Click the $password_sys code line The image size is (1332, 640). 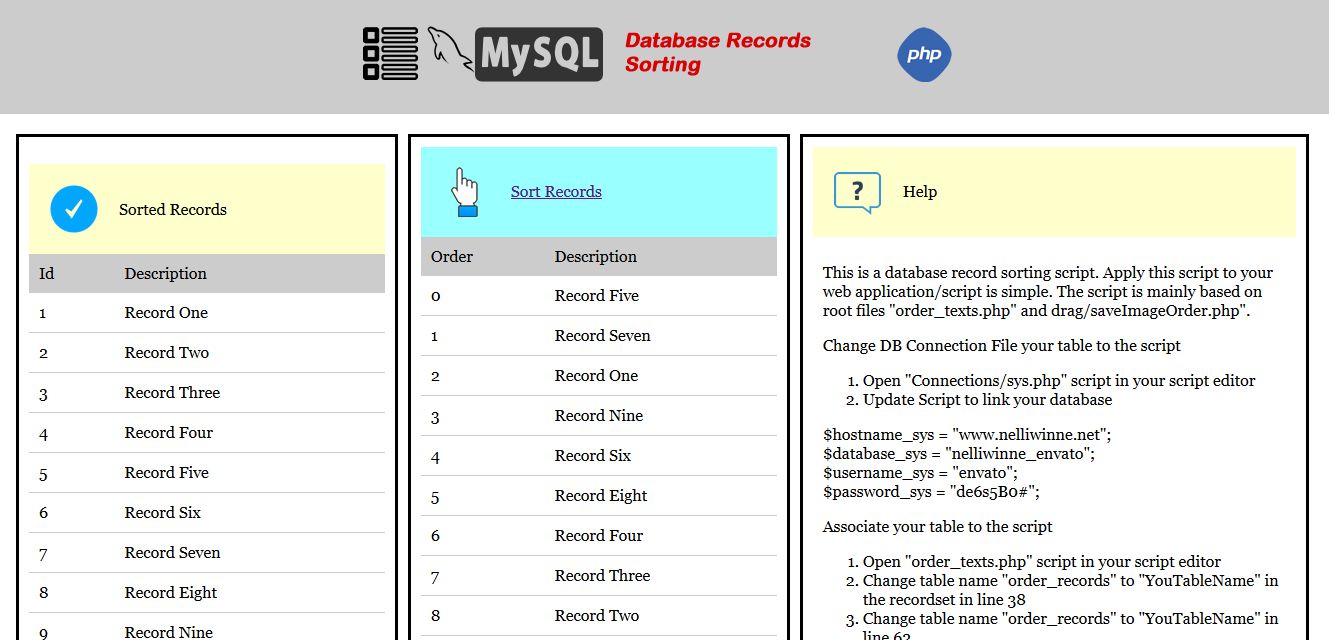[x=932, y=492]
